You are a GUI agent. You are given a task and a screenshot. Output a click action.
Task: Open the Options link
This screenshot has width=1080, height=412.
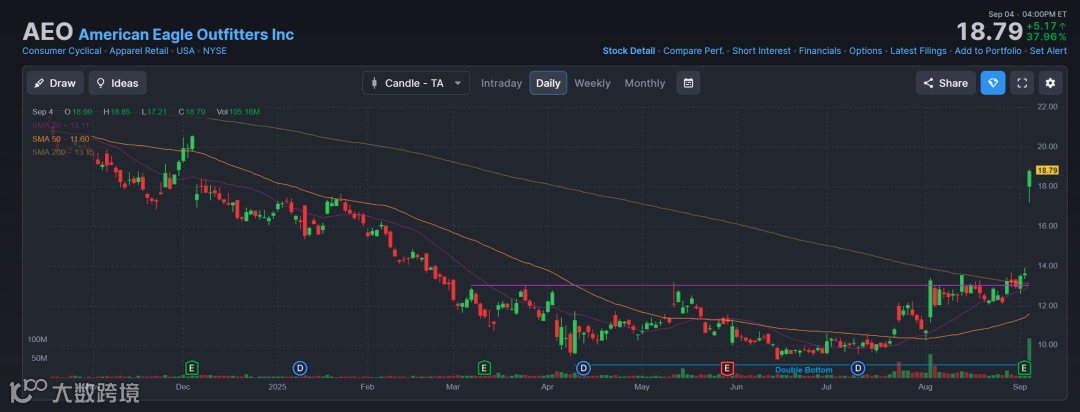(x=865, y=51)
